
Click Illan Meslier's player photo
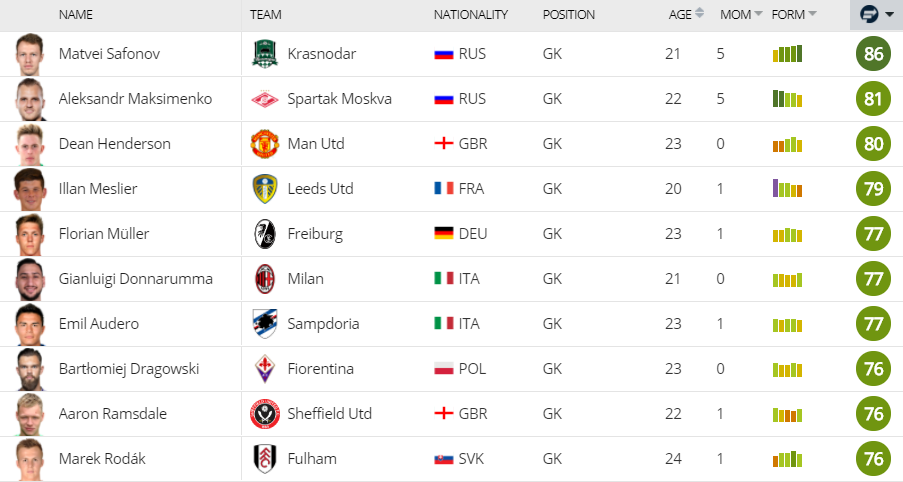(x=30, y=189)
